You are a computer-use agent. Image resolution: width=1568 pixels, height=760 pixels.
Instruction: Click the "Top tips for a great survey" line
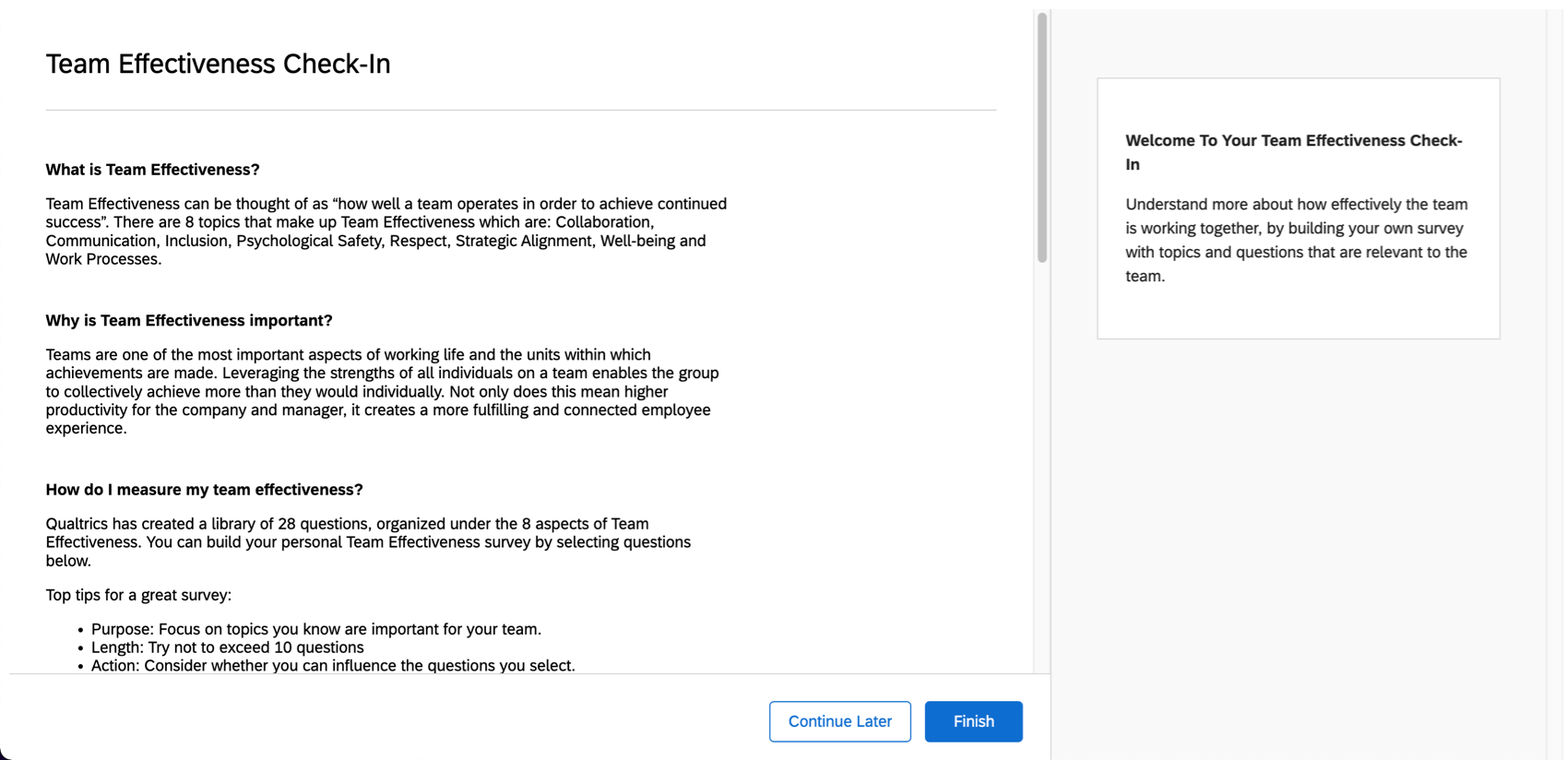[x=138, y=595]
